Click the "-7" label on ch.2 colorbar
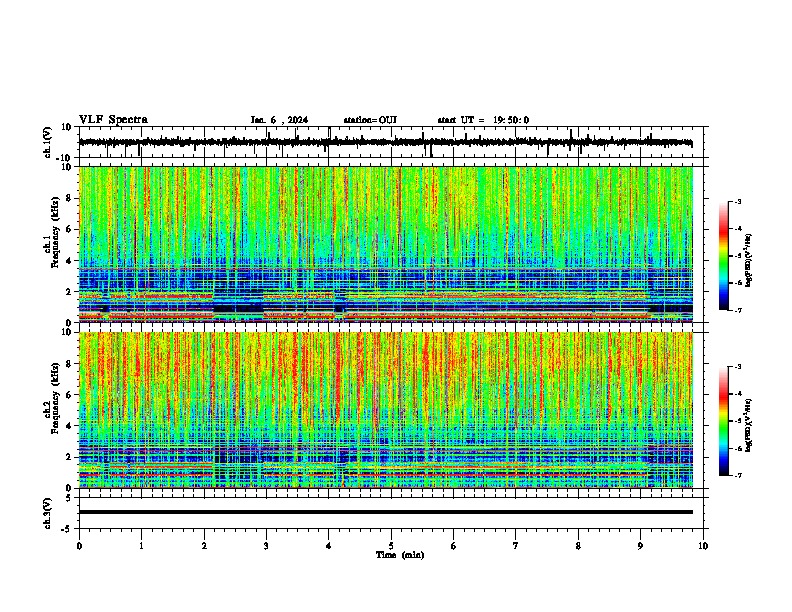Image resolution: width=792 pixels, height=612 pixels. pos(737,475)
